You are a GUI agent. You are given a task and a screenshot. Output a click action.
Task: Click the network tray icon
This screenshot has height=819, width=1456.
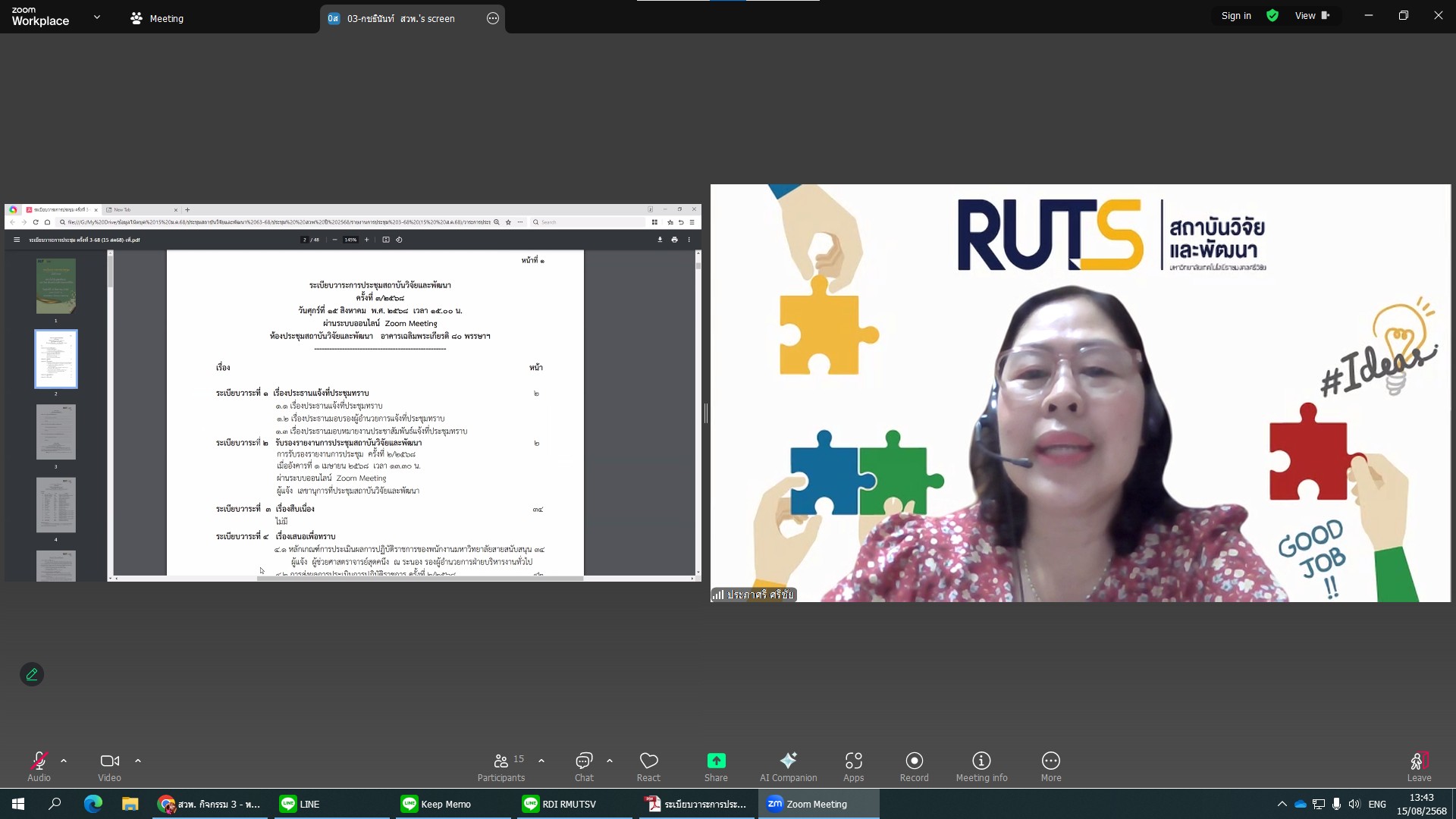1319,804
